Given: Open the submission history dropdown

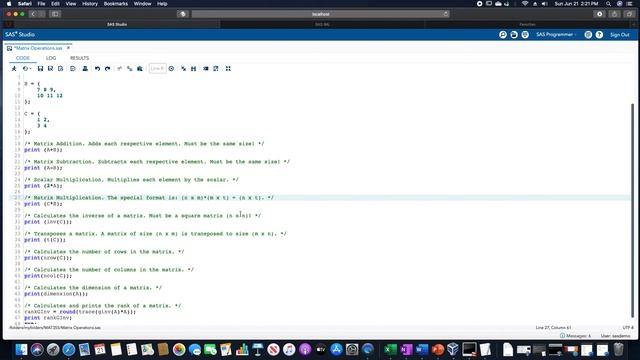Looking at the screenshot, I should click(x=27, y=69).
